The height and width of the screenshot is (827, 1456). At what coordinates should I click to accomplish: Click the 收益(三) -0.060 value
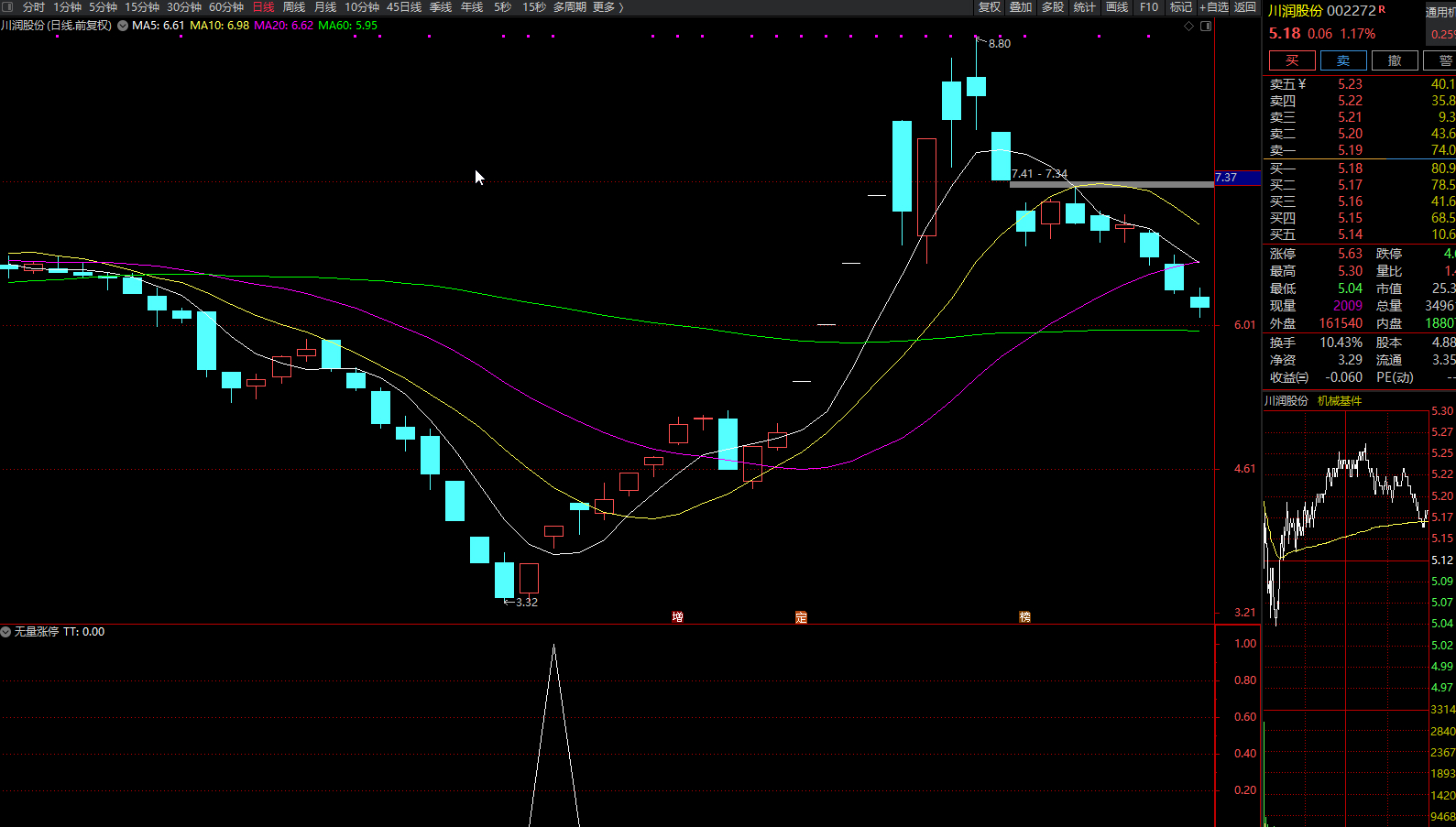click(x=1343, y=377)
